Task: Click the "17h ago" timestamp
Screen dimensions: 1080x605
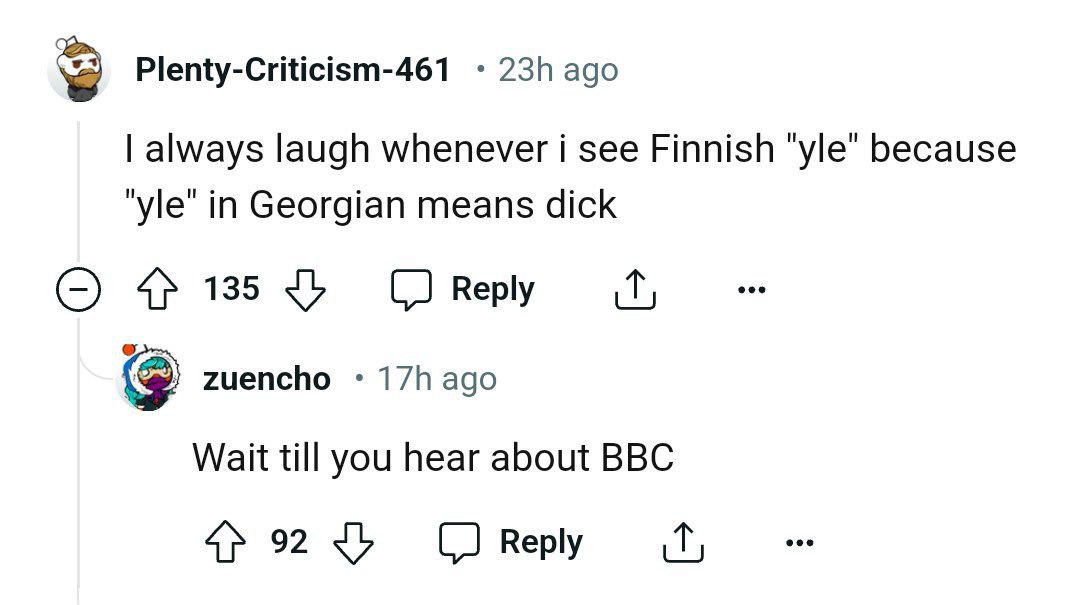Action: (436, 379)
